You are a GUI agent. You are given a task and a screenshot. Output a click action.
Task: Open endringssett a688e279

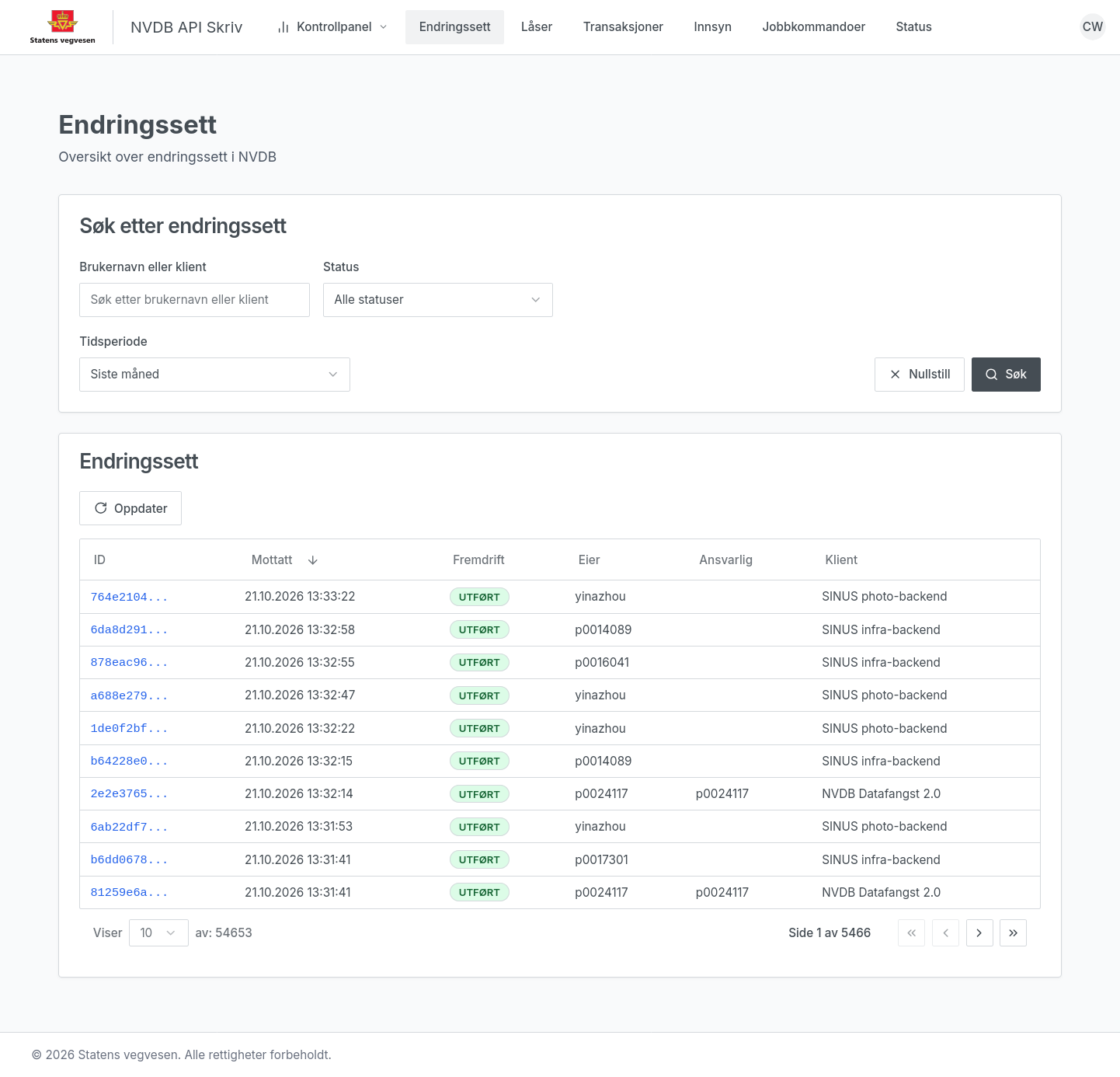pyautogui.click(x=129, y=696)
